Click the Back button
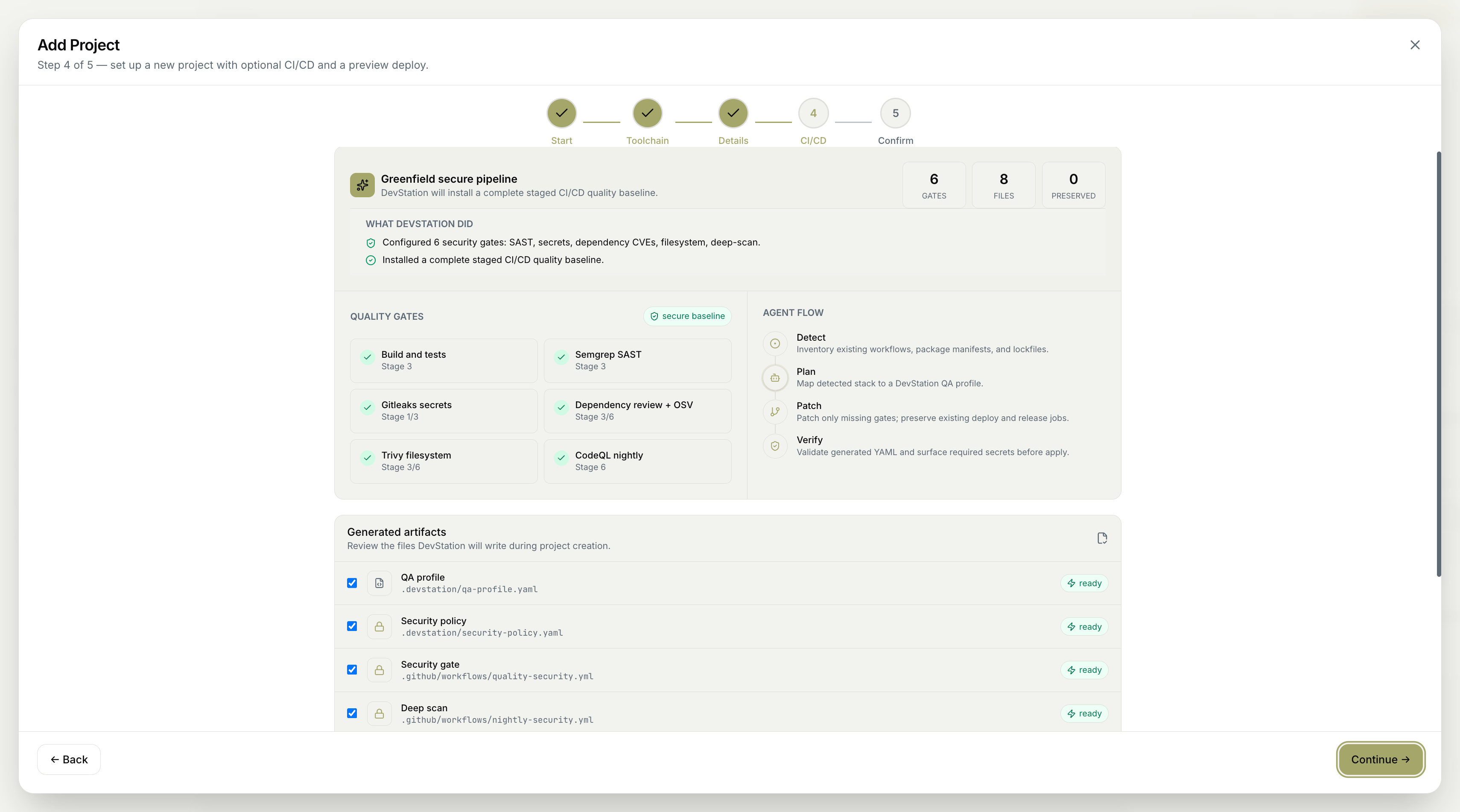This screenshot has height=812, width=1460. 69,759
